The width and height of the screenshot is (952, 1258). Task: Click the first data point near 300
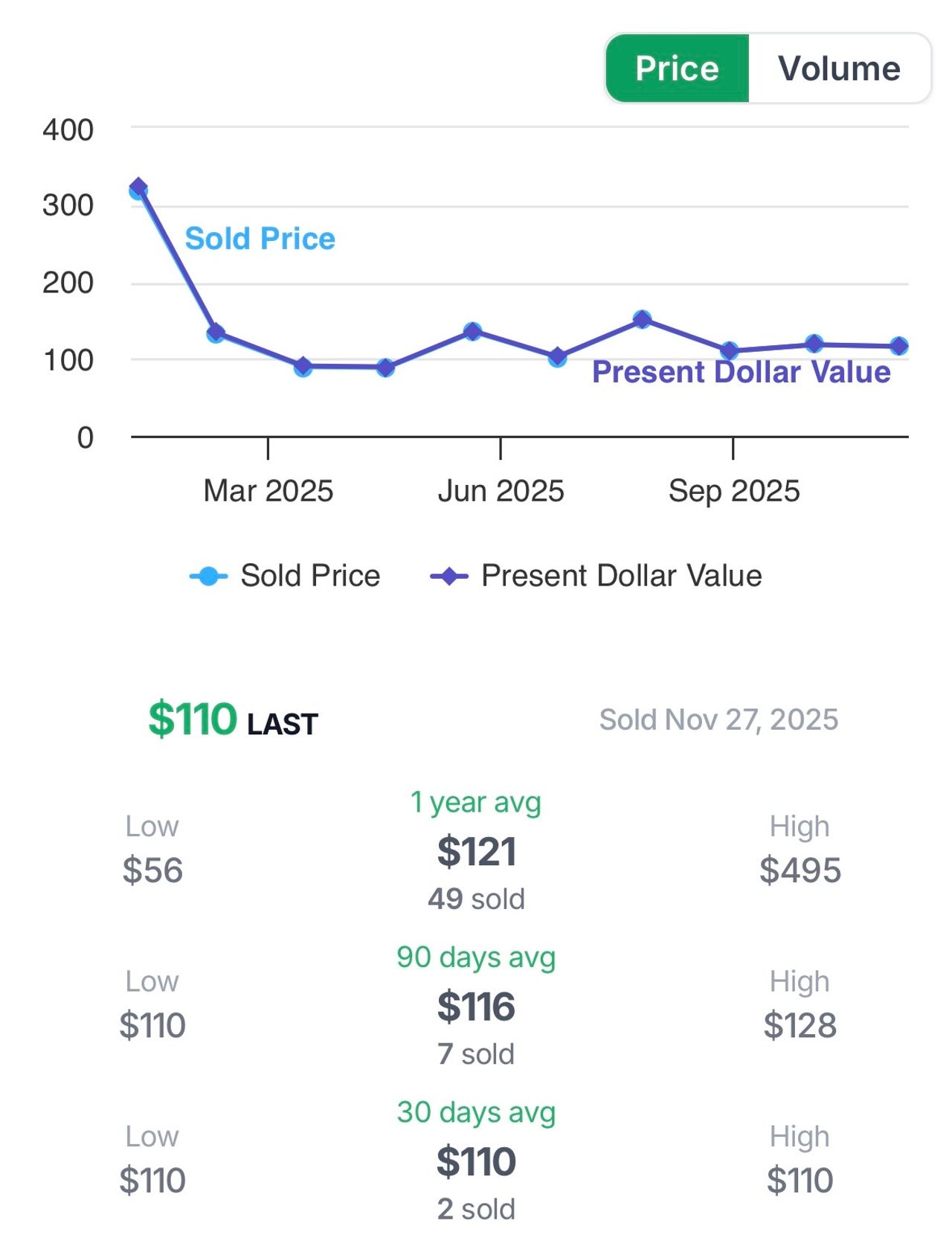click(x=138, y=188)
